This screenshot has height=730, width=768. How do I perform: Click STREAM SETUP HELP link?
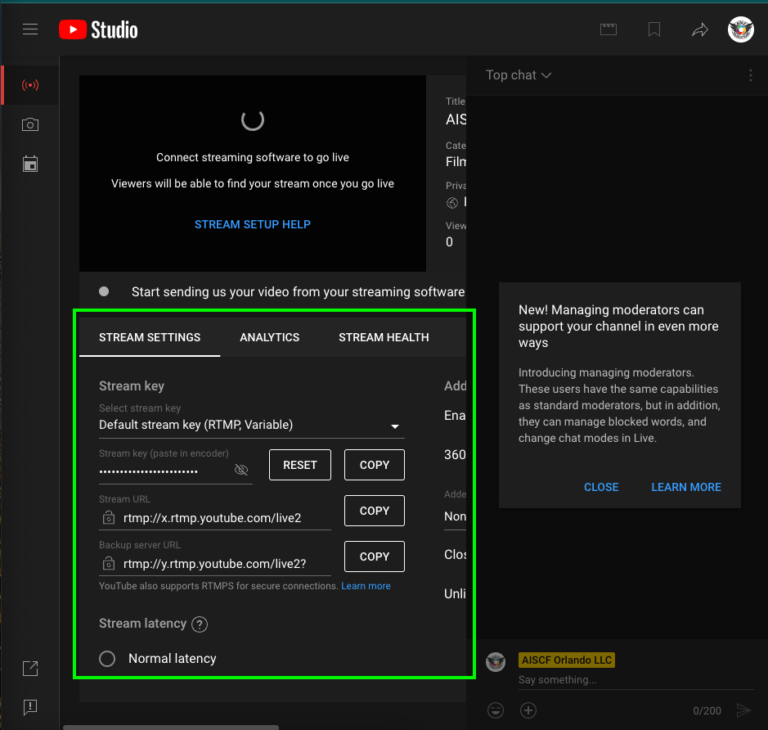(252, 224)
